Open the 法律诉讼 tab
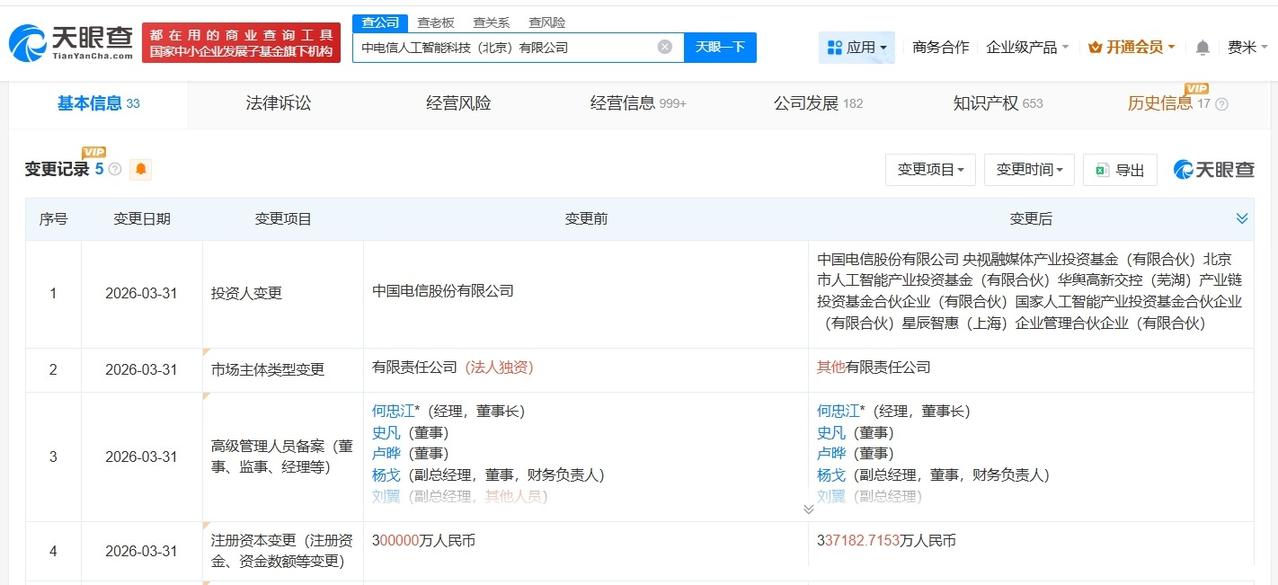Image resolution: width=1278 pixels, height=585 pixels. (x=278, y=103)
